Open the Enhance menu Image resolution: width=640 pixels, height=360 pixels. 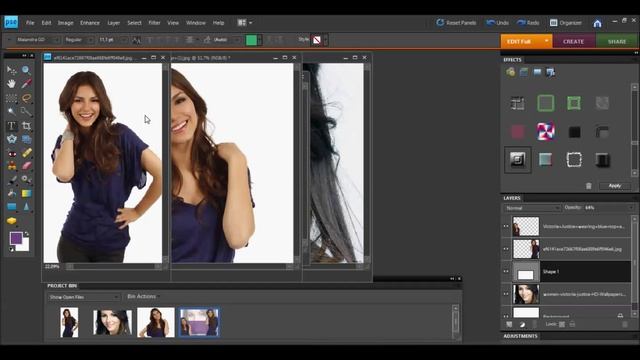pyautogui.click(x=90, y=23)
